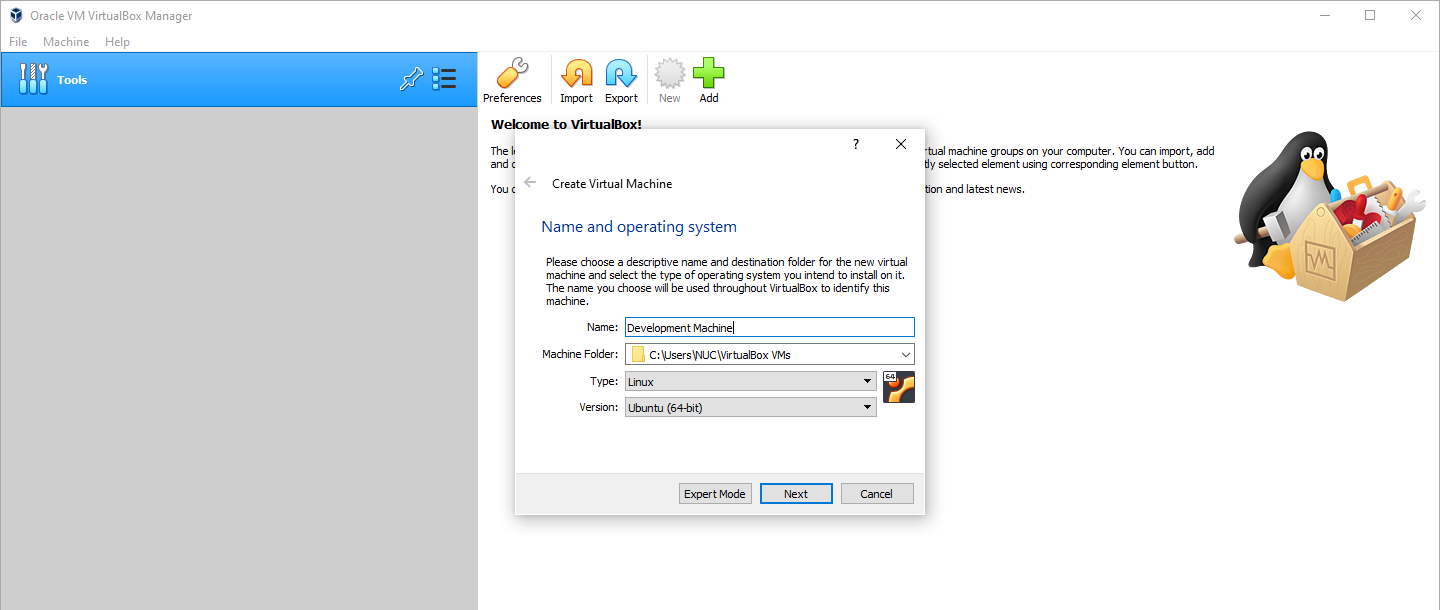
Task: Click the green Add machine icon
Action: 709,81
